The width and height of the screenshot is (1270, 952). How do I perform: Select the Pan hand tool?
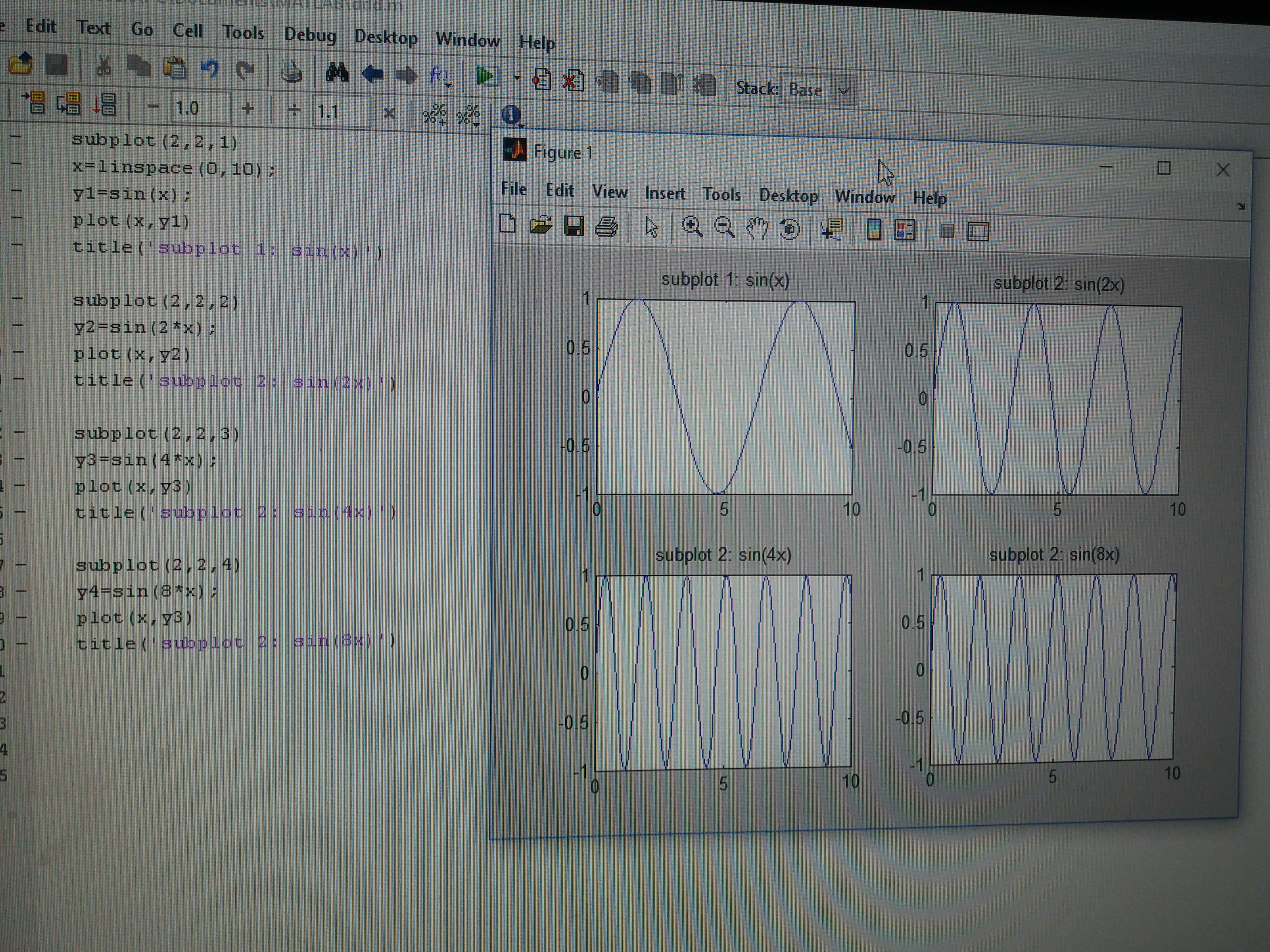click(x=757, y=228)
